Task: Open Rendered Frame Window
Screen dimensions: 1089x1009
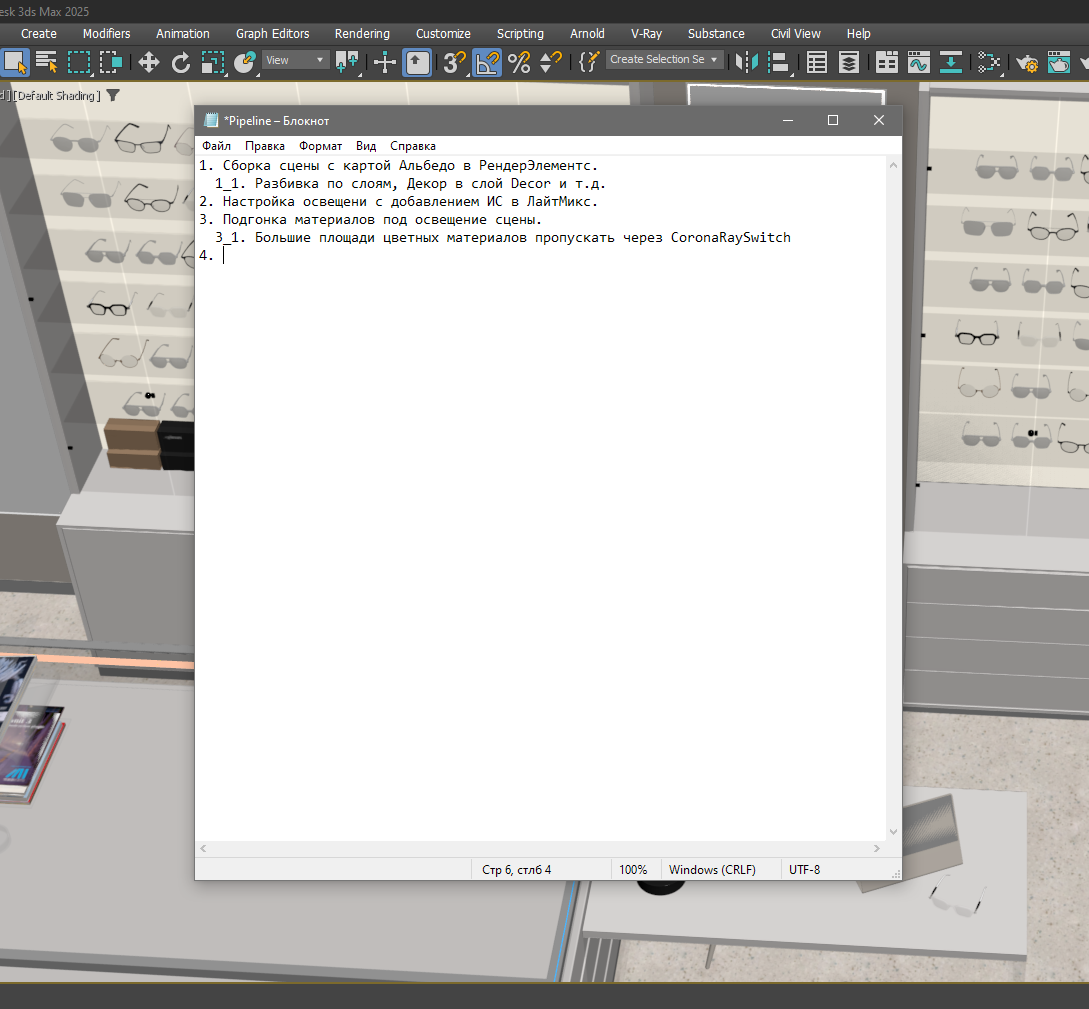Action: [1058, 62]
